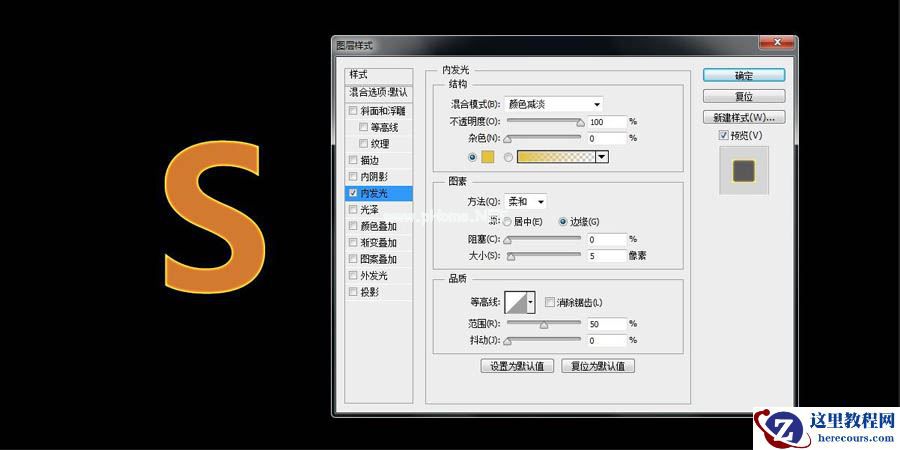The image size is (900, 450).
Task: Enable the 内阴影 checkbox
Action: pyautogui.click(x=353, y=177)
